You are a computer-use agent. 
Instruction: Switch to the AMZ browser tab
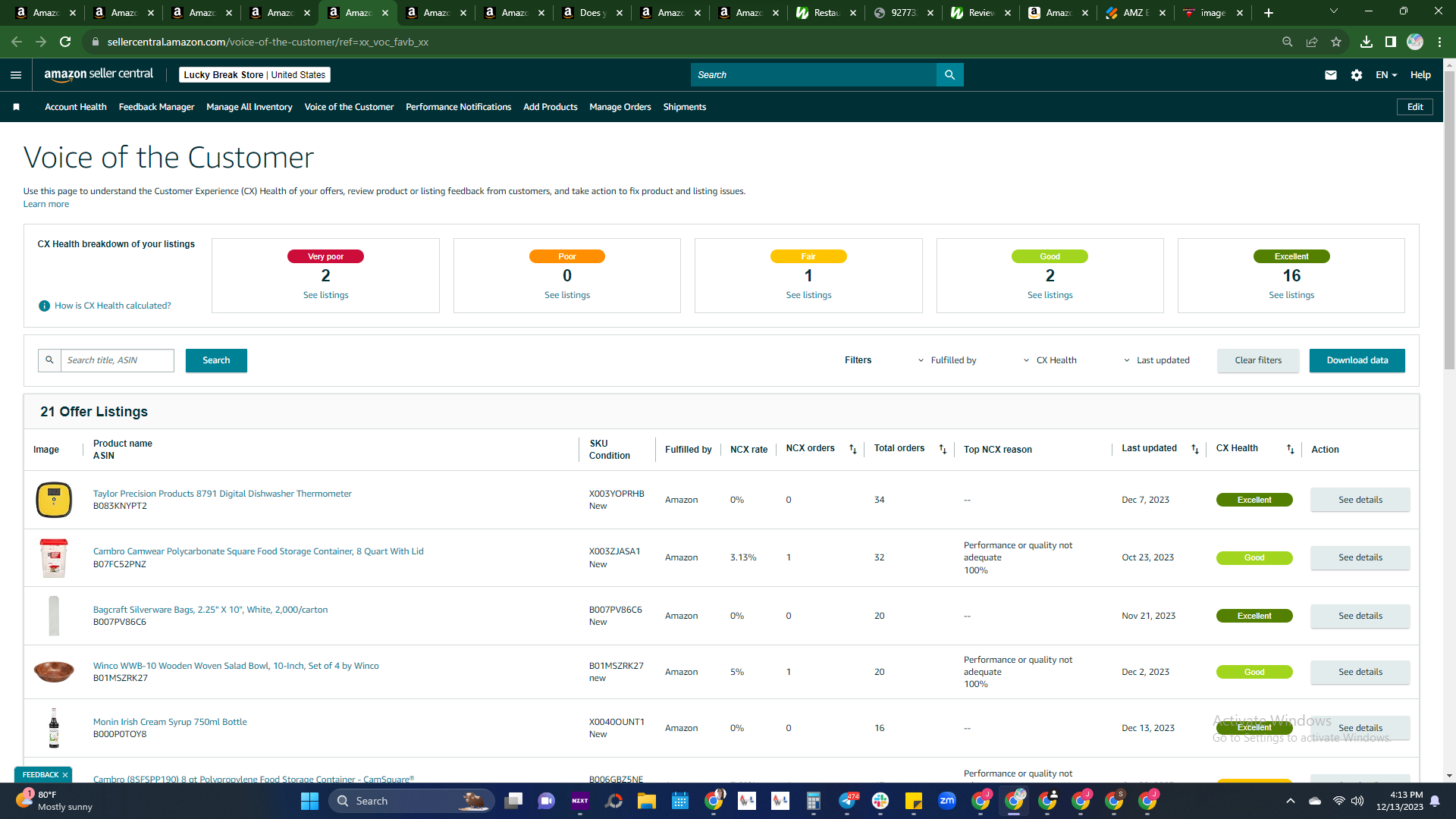pyautogui.click(x=1135, y=13)
